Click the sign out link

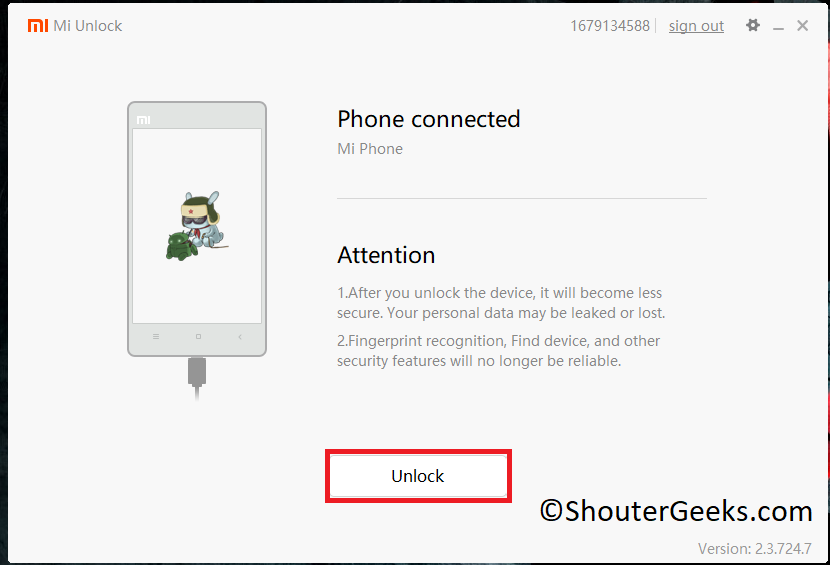(696, 26)
